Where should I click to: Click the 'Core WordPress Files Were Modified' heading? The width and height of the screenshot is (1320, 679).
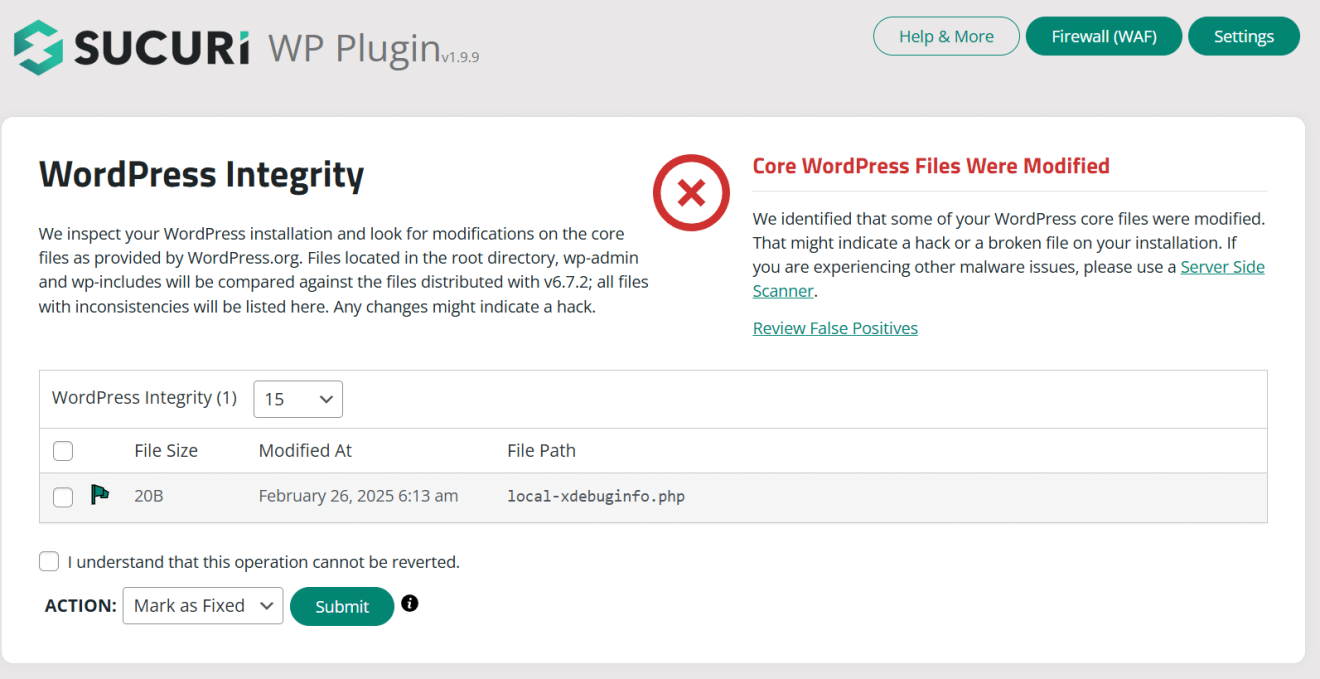(931, 166)
